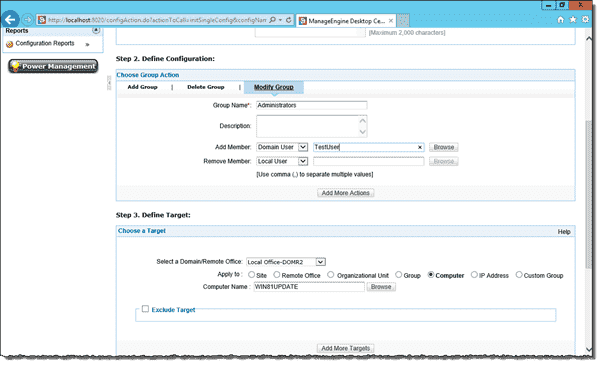Select the Remote Office radio button
The image size is (600, 365).
click(277, 275)
